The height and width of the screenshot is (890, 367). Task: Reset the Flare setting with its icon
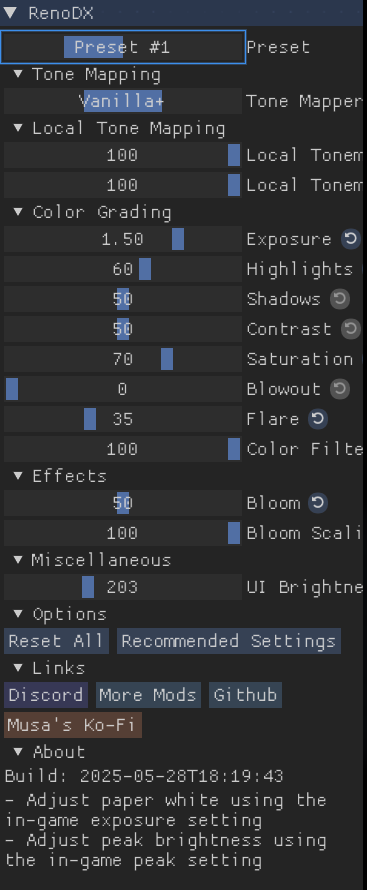tap(318, 419)
